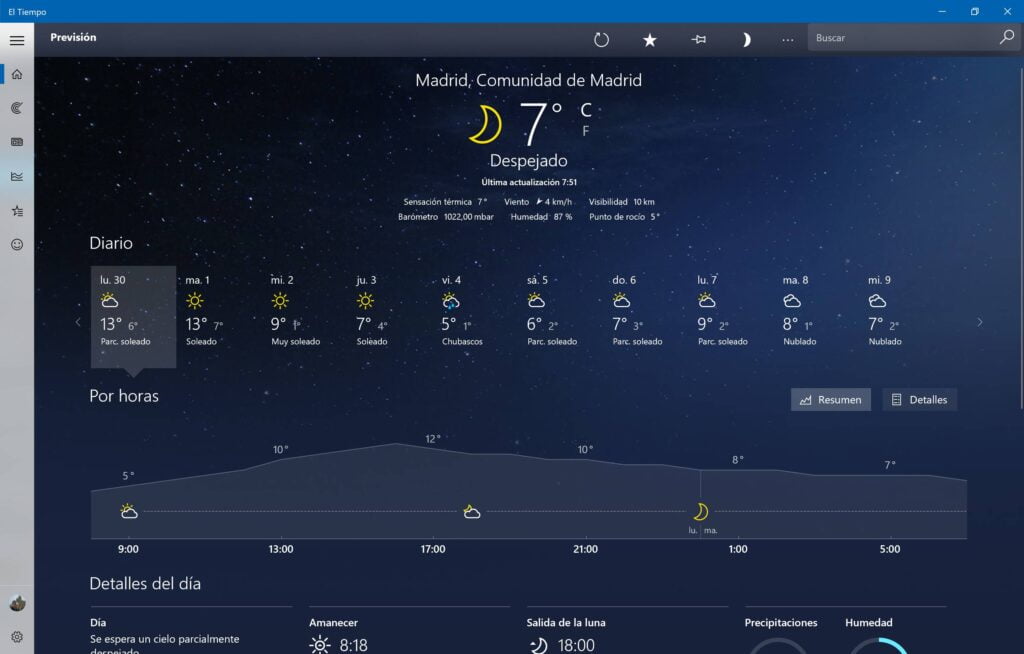Expand the hamburger navigation menu

pyautogui.click(x=17, y=40)
